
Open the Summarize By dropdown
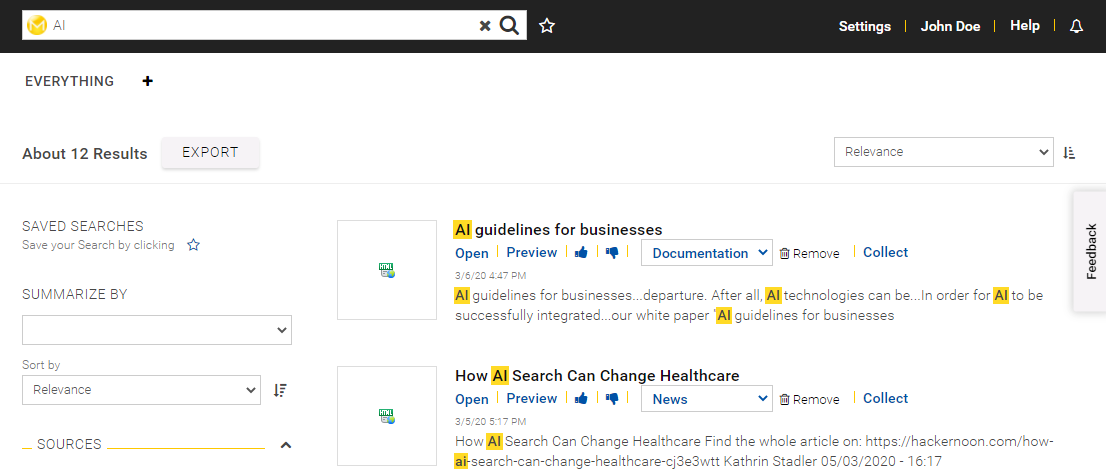(157, 330)
